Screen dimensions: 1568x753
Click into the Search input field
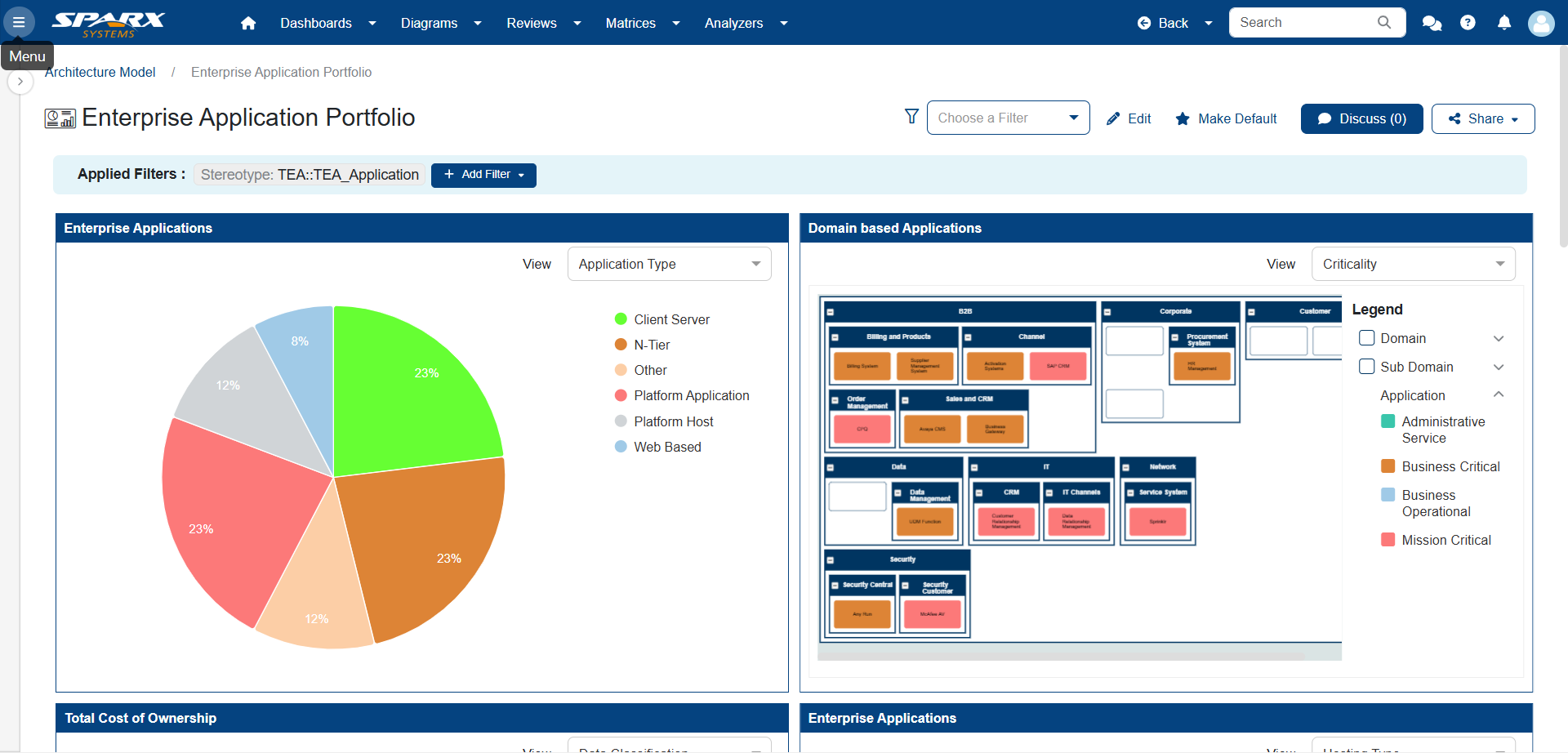coord(1302,23)
